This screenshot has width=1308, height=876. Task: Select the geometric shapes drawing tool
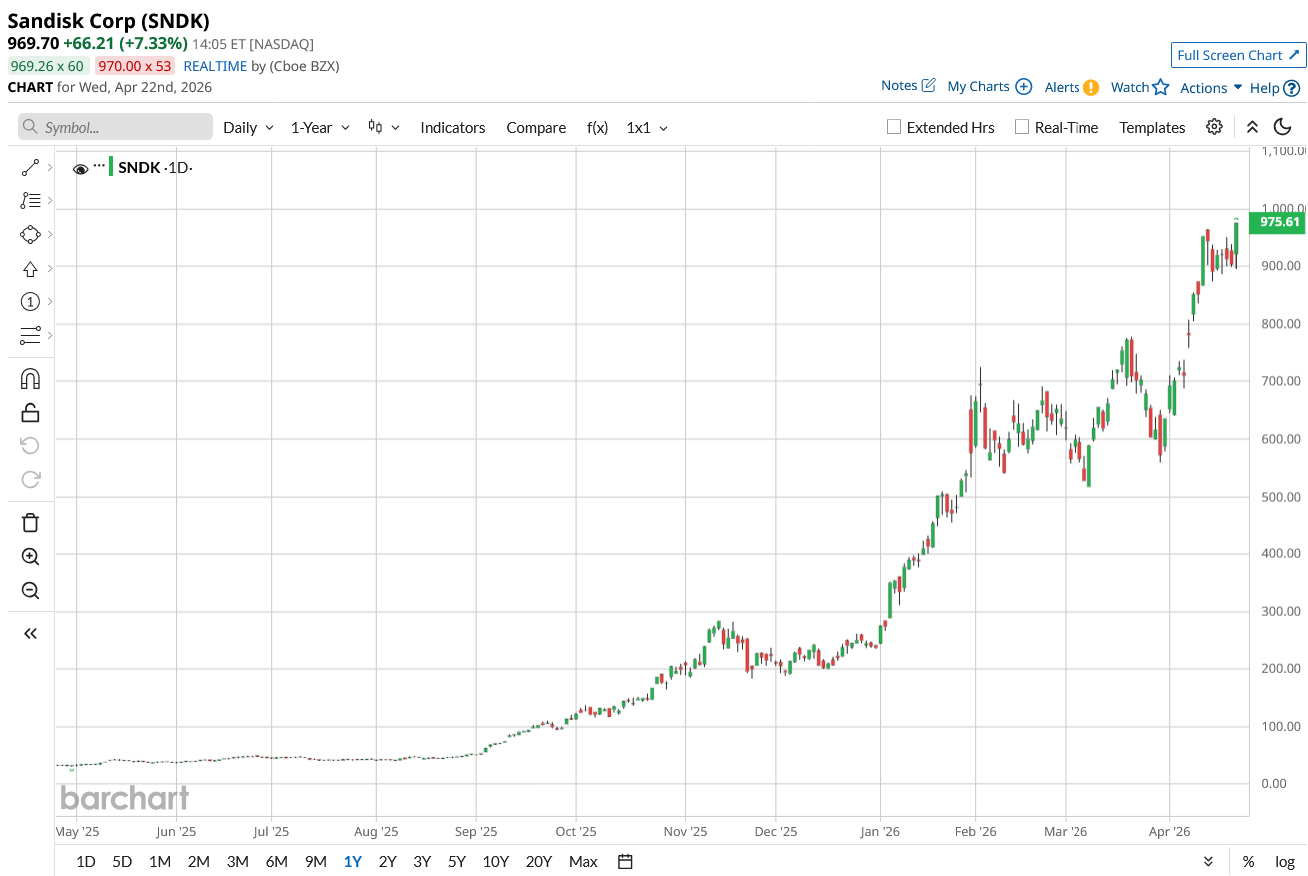pos(30,234)
